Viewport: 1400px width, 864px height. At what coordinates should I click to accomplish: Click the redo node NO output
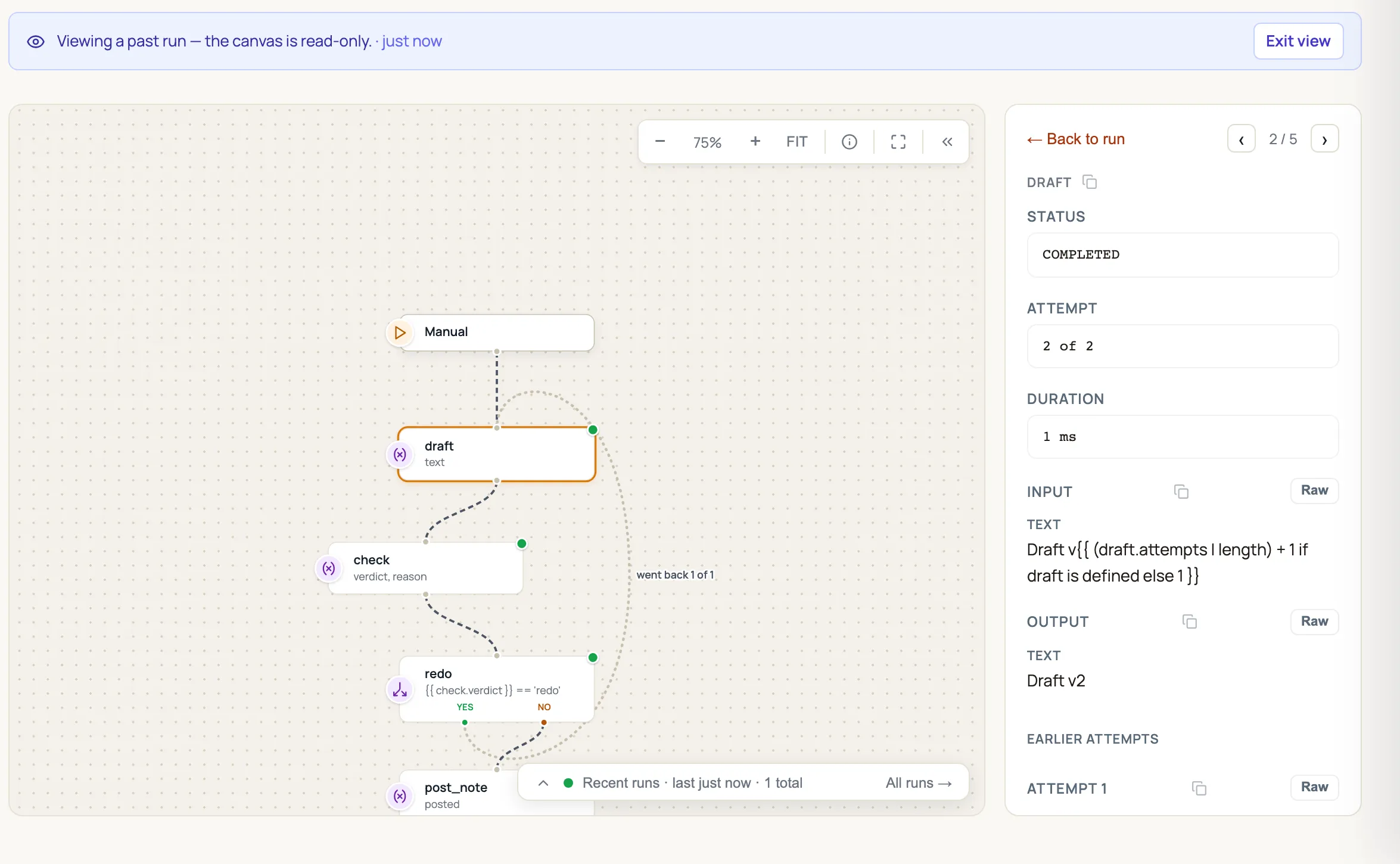click(x=544, y=722)
